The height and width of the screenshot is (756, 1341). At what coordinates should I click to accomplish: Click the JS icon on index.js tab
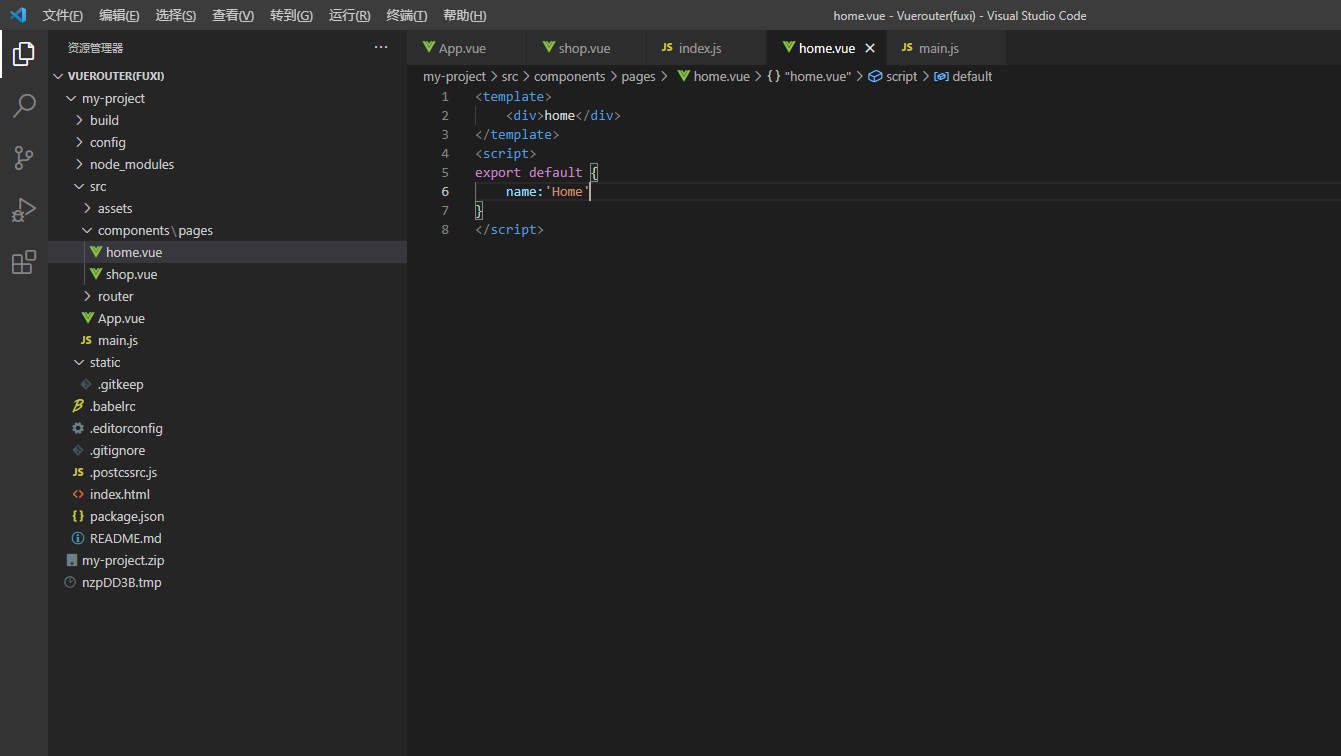[x=667, y=48]
